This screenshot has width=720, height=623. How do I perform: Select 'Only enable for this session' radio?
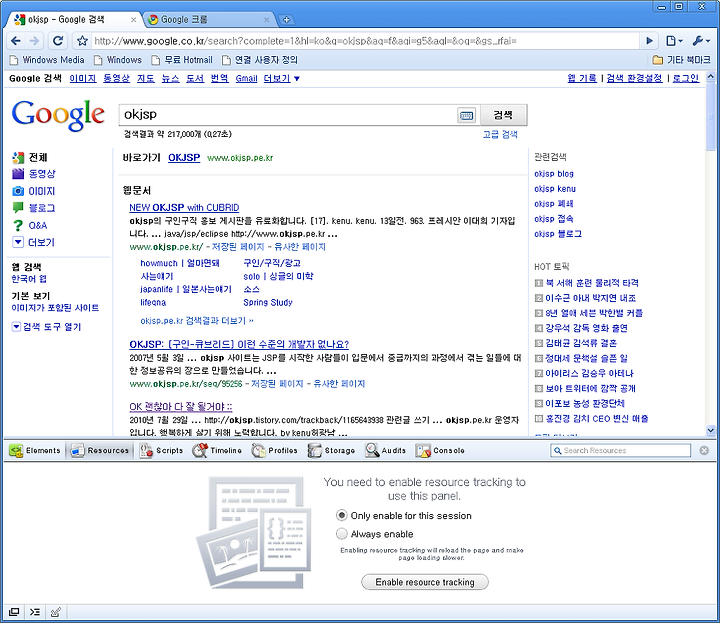[x=341, y=516]
